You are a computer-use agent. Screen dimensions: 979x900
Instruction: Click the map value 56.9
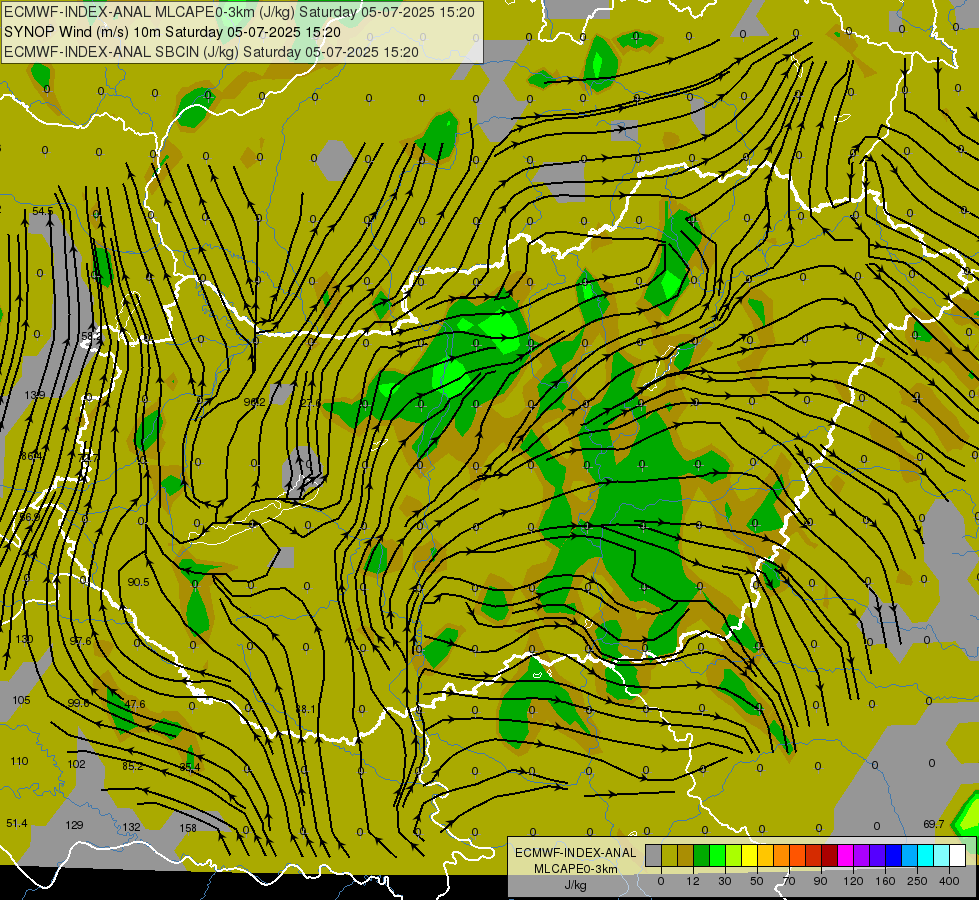pyautogui.click(x=29, y=517)
